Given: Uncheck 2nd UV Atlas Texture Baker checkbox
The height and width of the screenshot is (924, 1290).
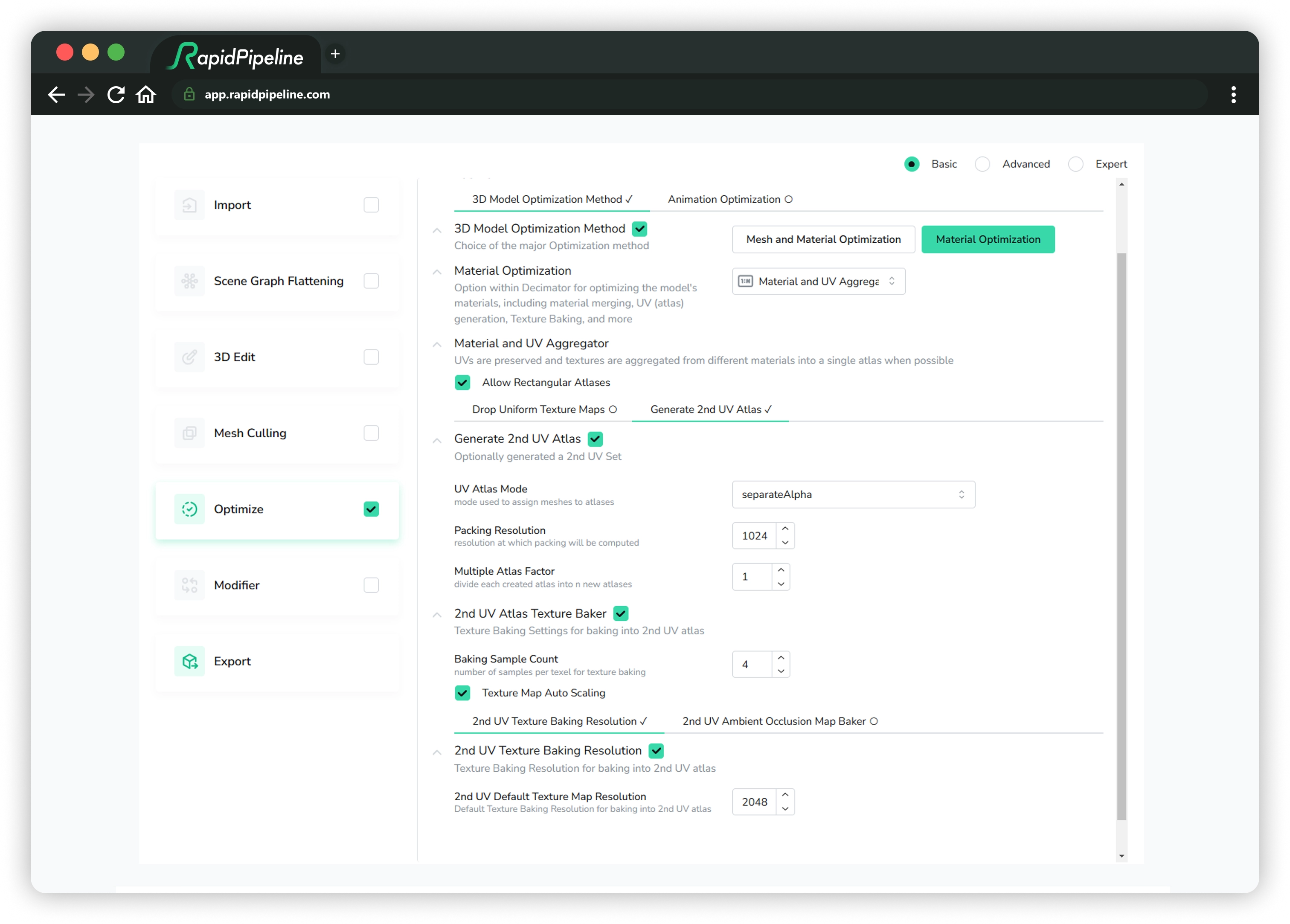Looking at the screenshot, I should [621, 614].
